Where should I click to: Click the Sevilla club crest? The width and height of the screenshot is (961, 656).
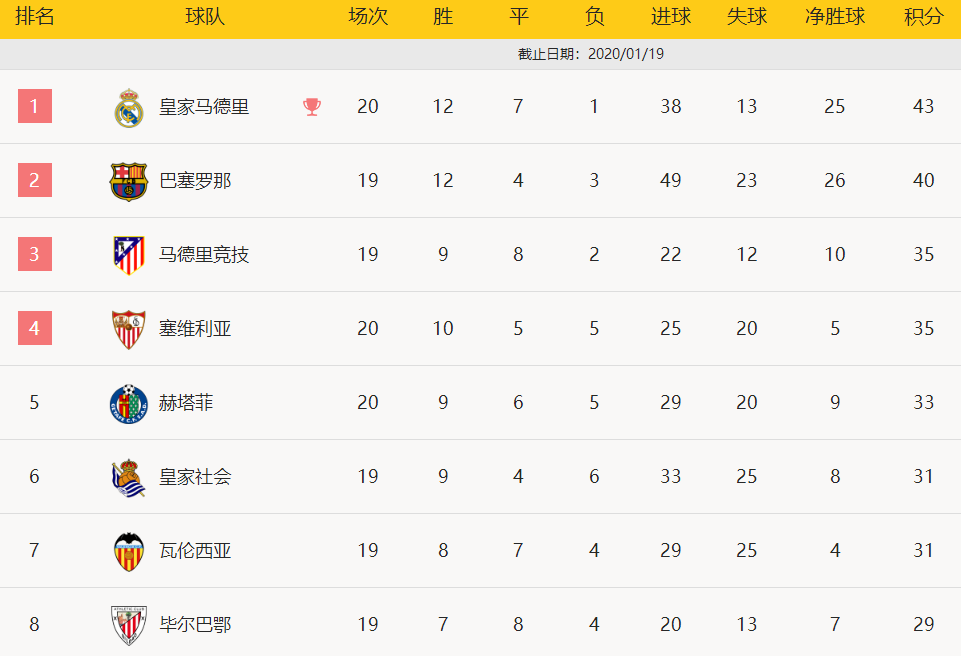(129, 329)
